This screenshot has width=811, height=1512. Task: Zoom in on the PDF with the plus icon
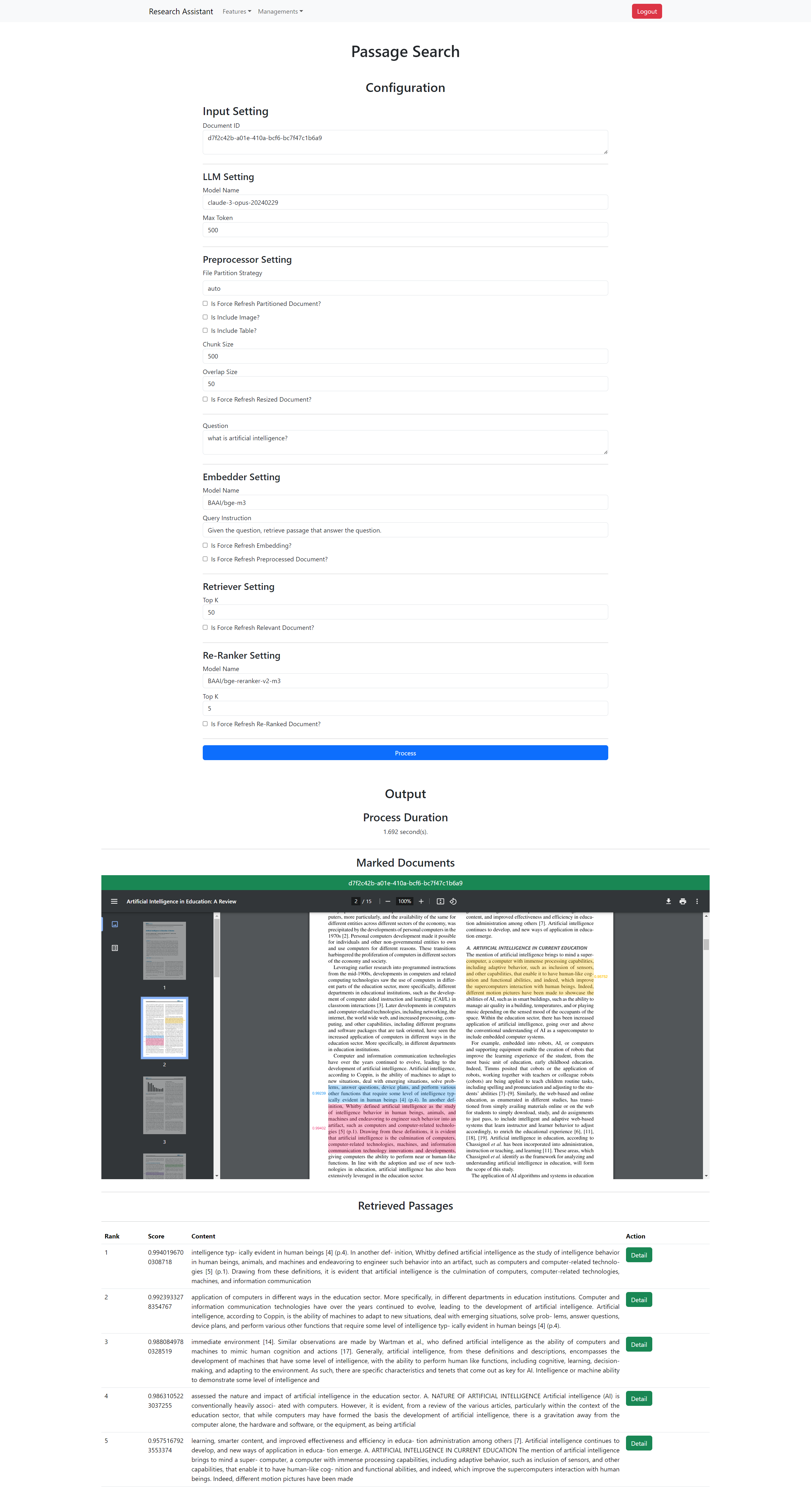(421, 901)
